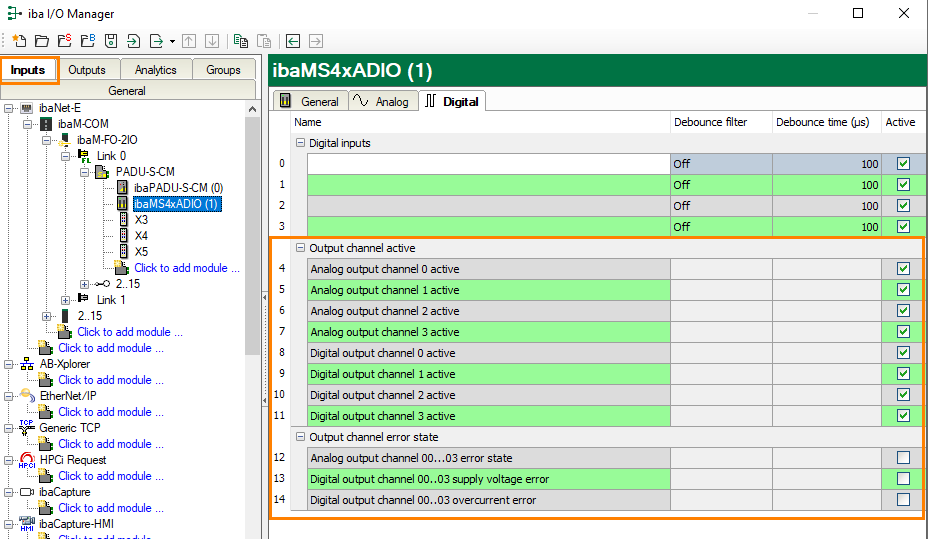Collapse the Output channel active group
This screenshot has height=539, width=928.
(x=300, y=248)
